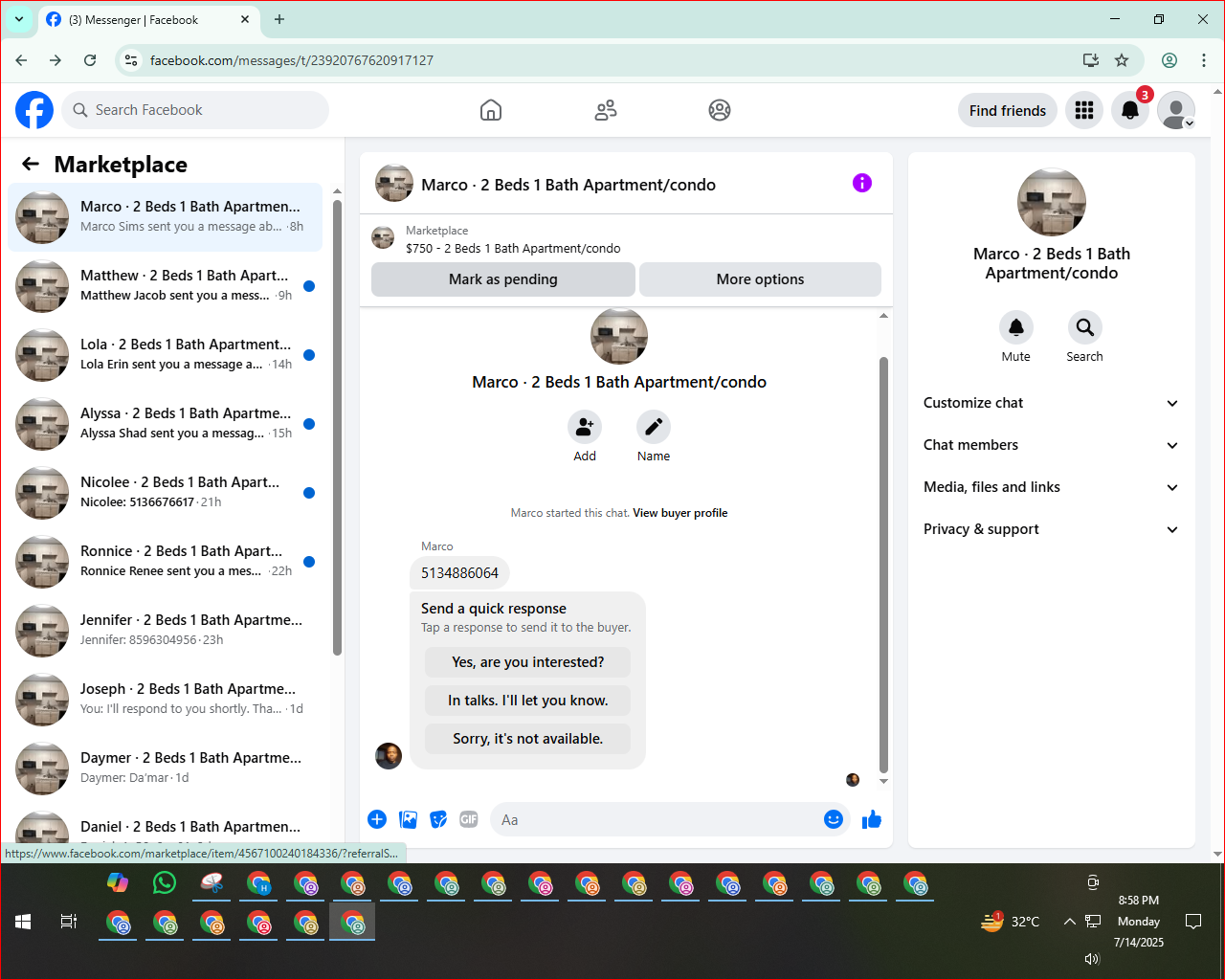This screenshot has height=980, width=1225.
Task: Click Mark as pending button
Action: point(503,279)
